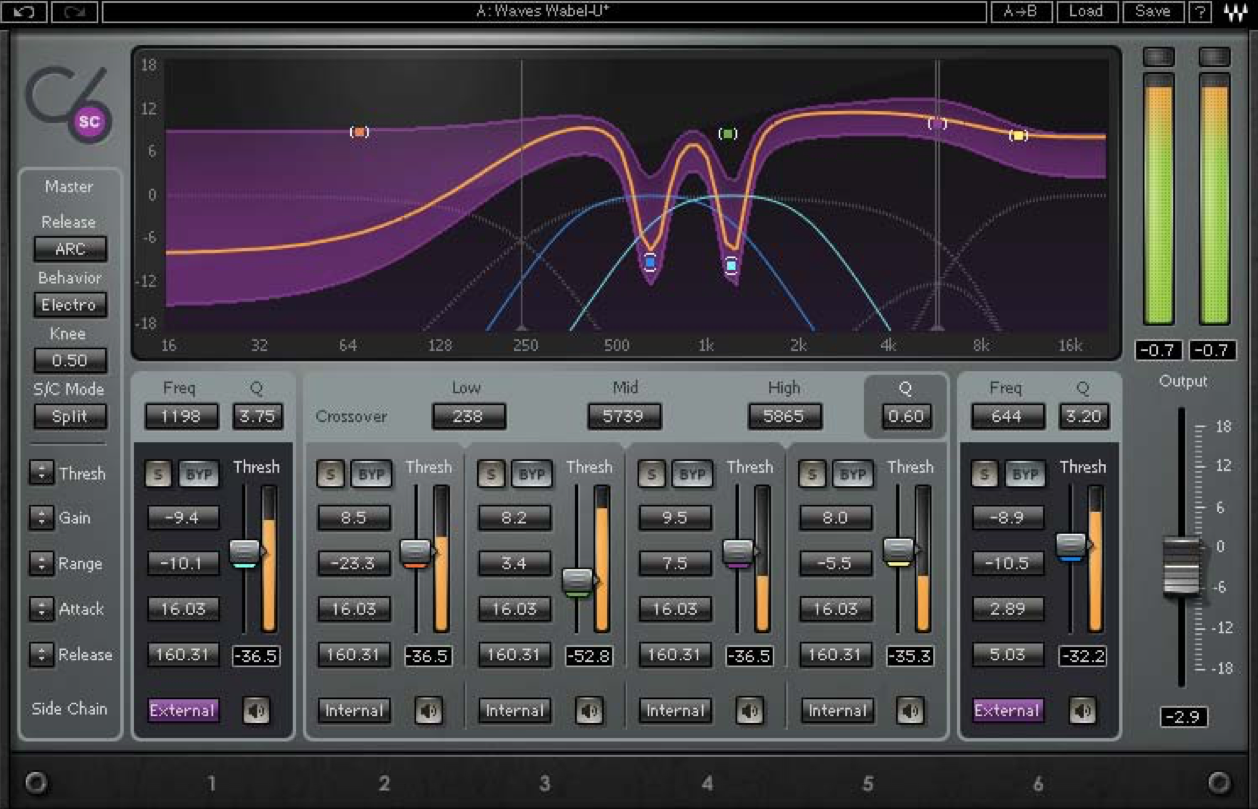Click the Electro behavior button

69,305
